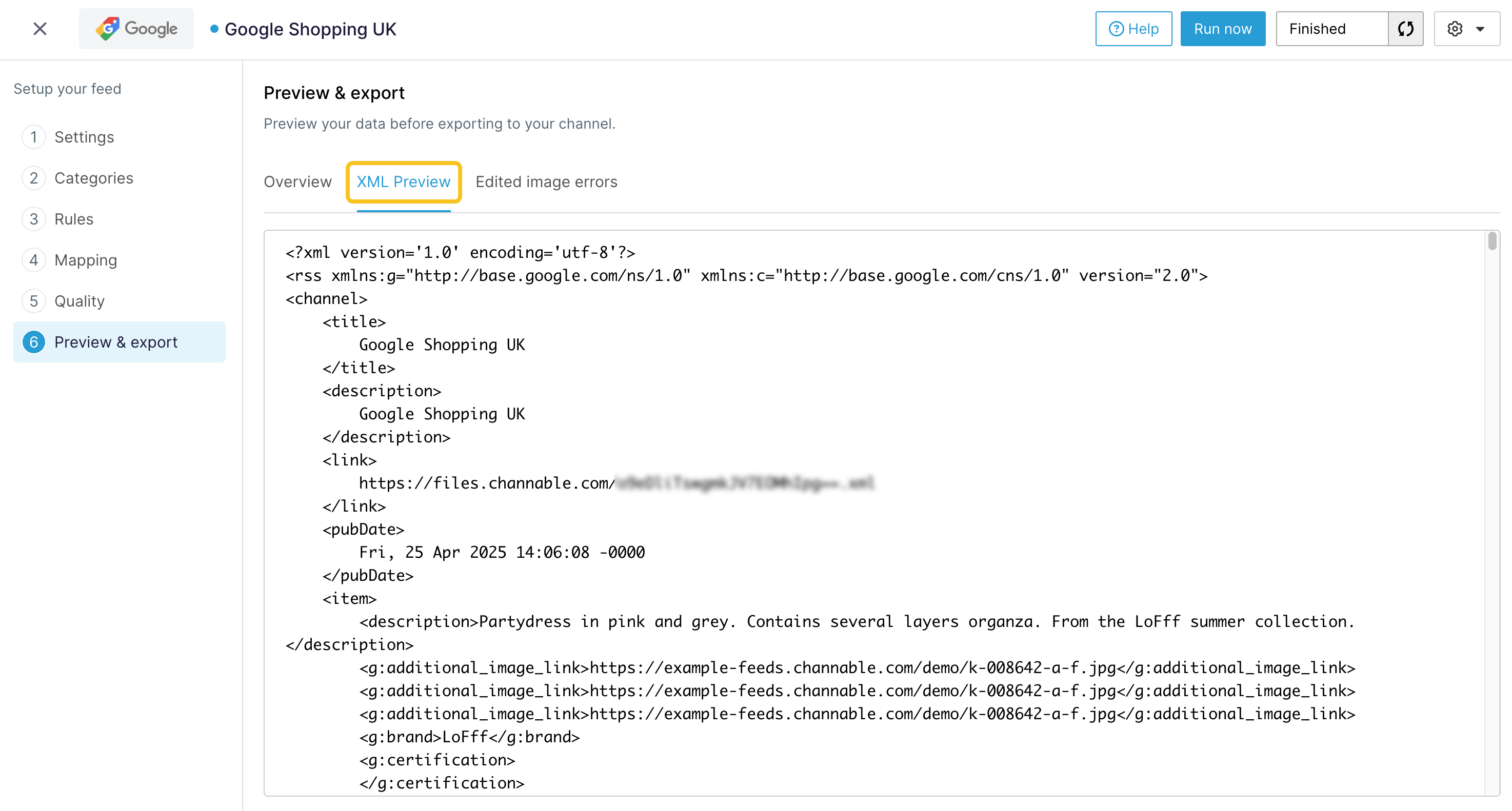Click the opening '<g:certification>' tag line
Viewport: 1512px width, 811px height.
coord(437,760)
